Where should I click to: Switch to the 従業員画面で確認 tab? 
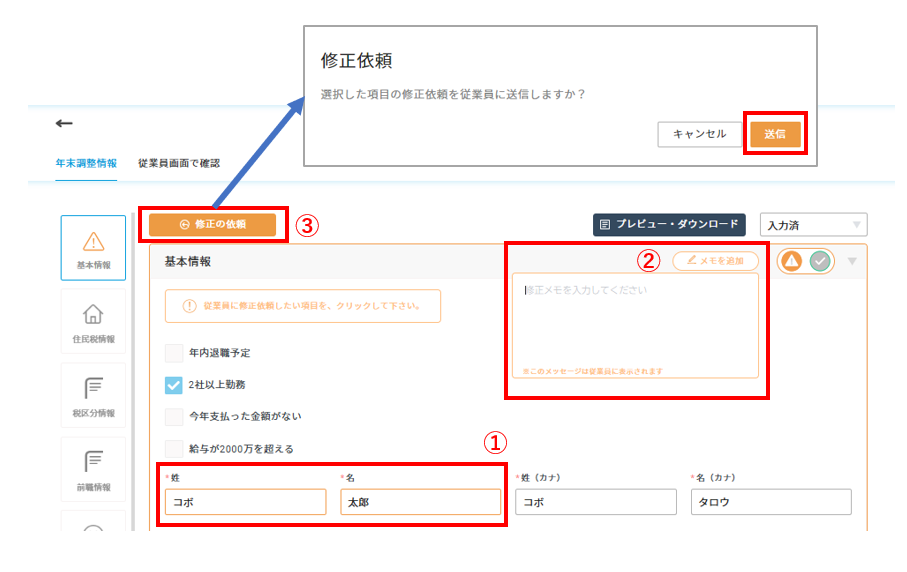[x=179, y=163]
